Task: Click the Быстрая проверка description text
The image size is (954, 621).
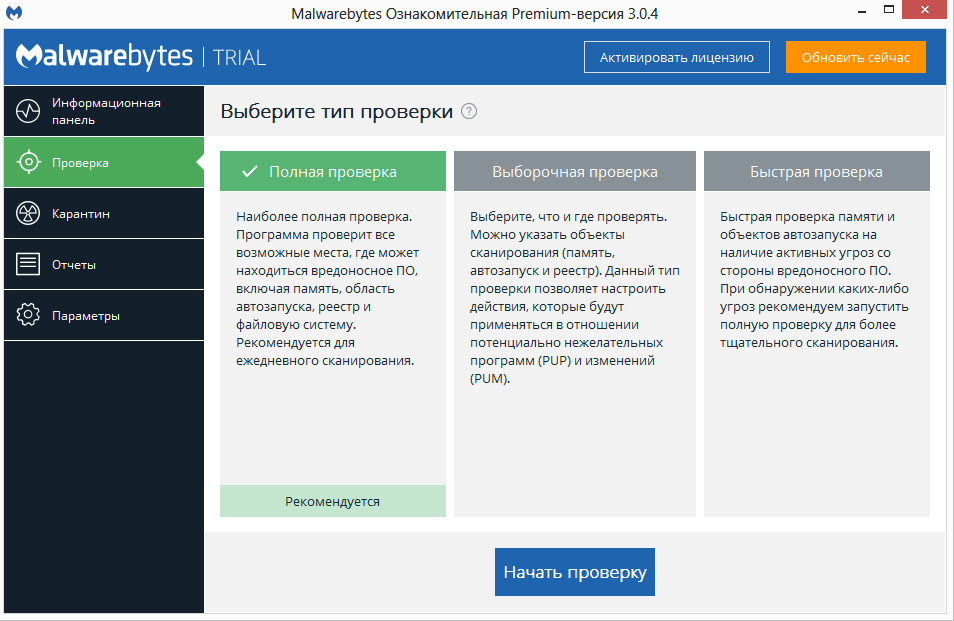Action: tap(814, 279)
